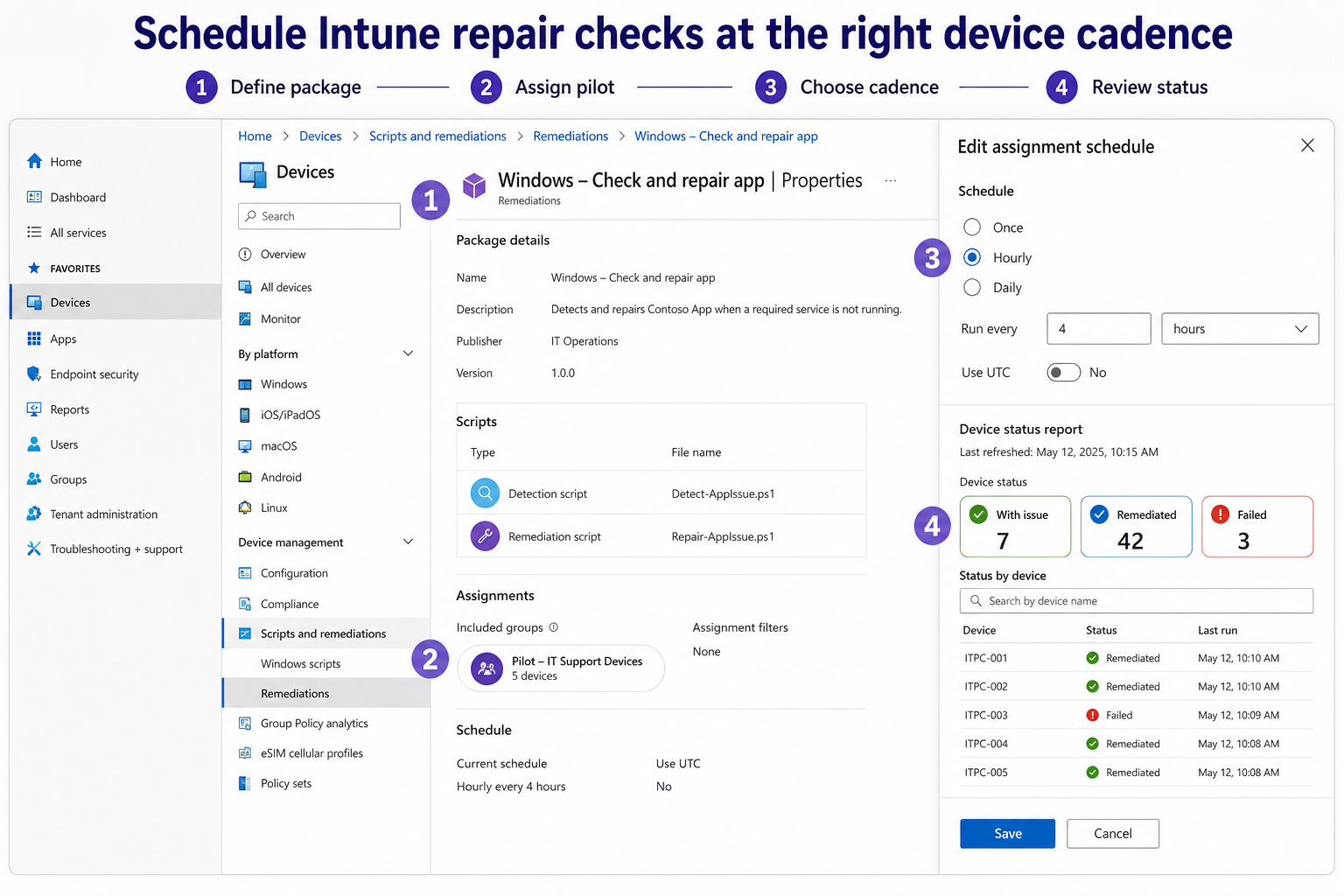Click the info icon beside Included groups
Viewport: 1344px width, 896px height.
click(x=553, y=627)
